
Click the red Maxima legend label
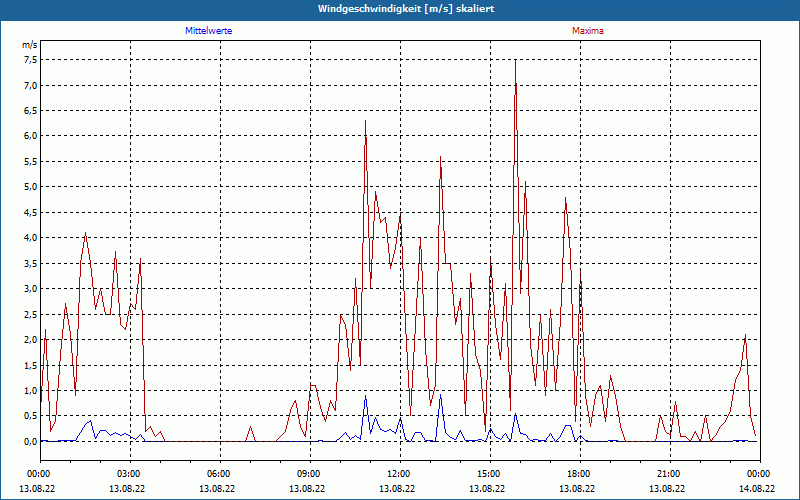(x=588, y=31)
